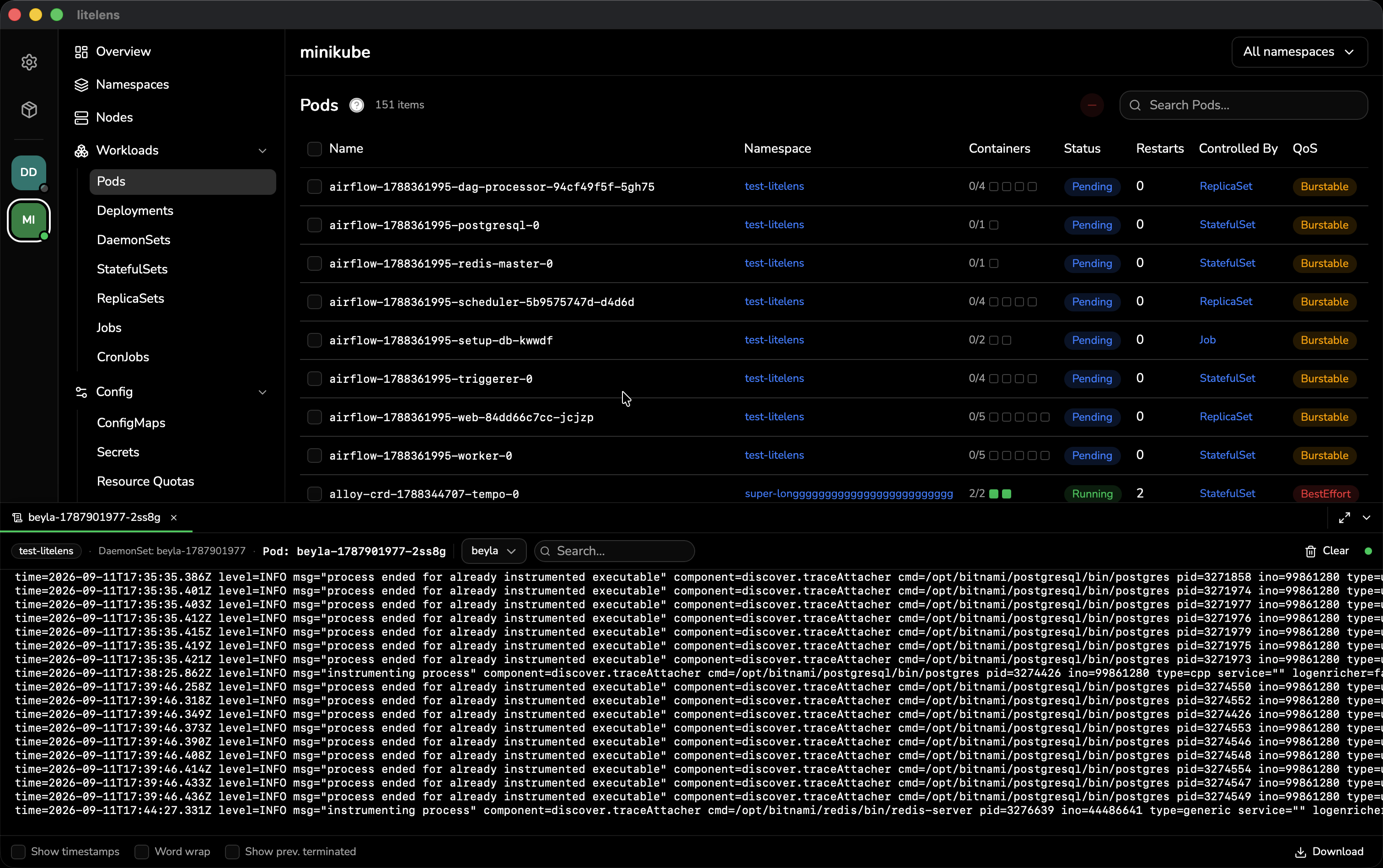Open the All namespaces dropdown
This screenshot has height=868, width=1383.
(x=1299, y=52)
